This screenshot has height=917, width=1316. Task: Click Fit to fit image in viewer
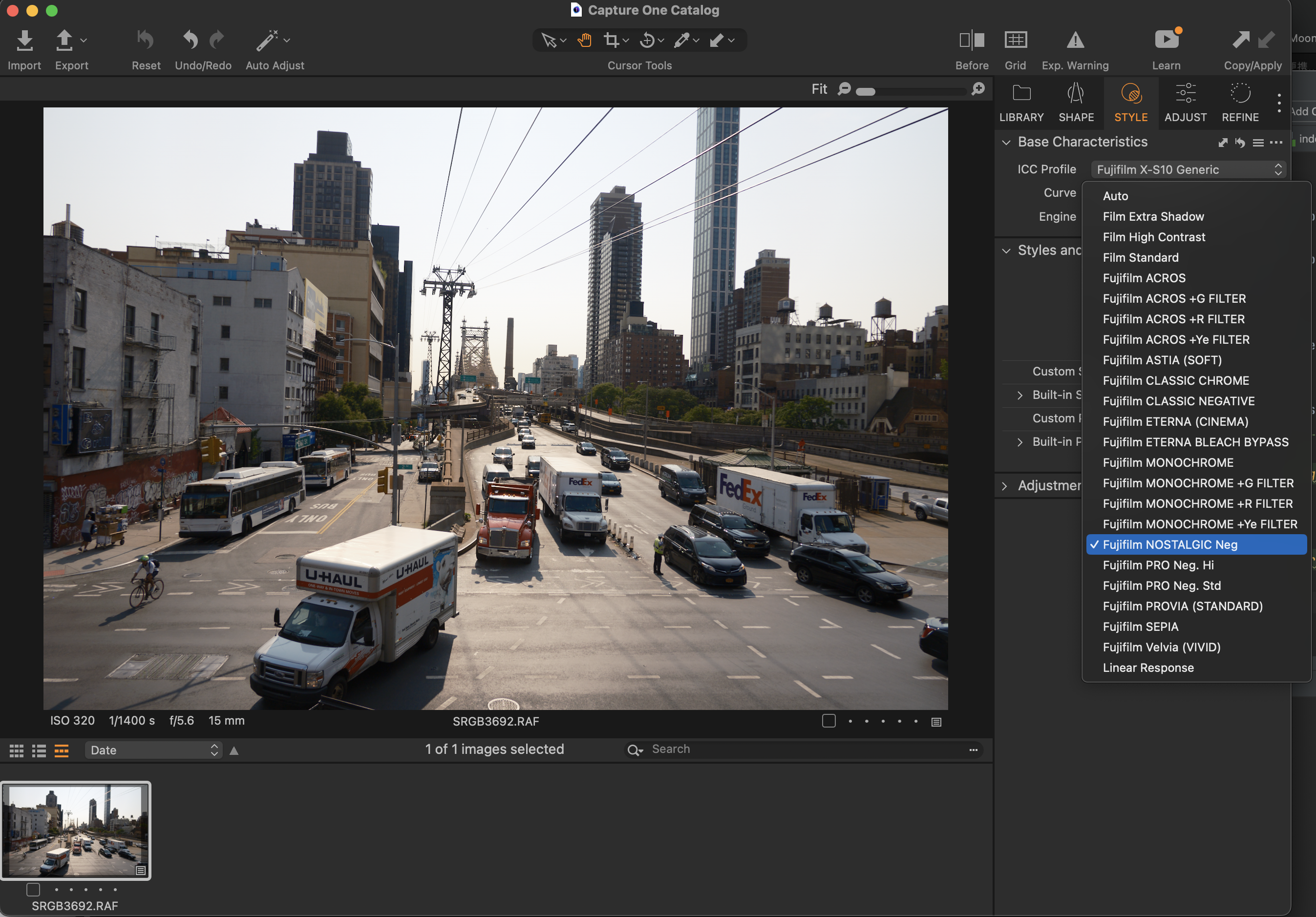[x=819, y=89]
